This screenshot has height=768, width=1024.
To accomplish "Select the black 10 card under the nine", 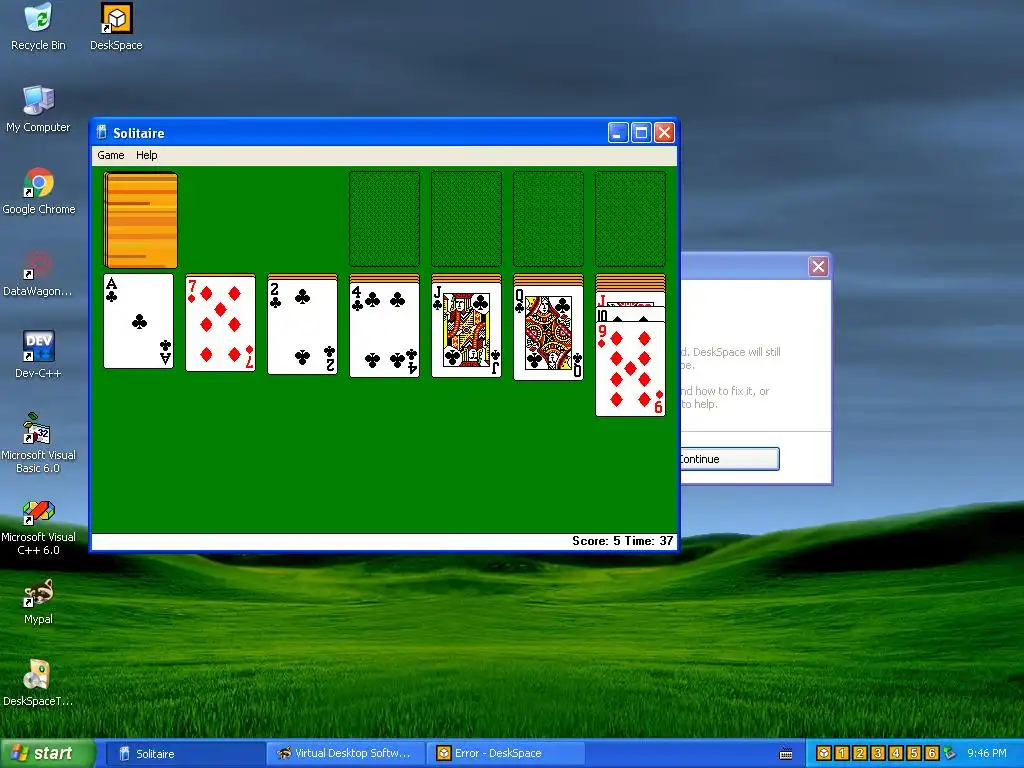I will pos(630,315).
